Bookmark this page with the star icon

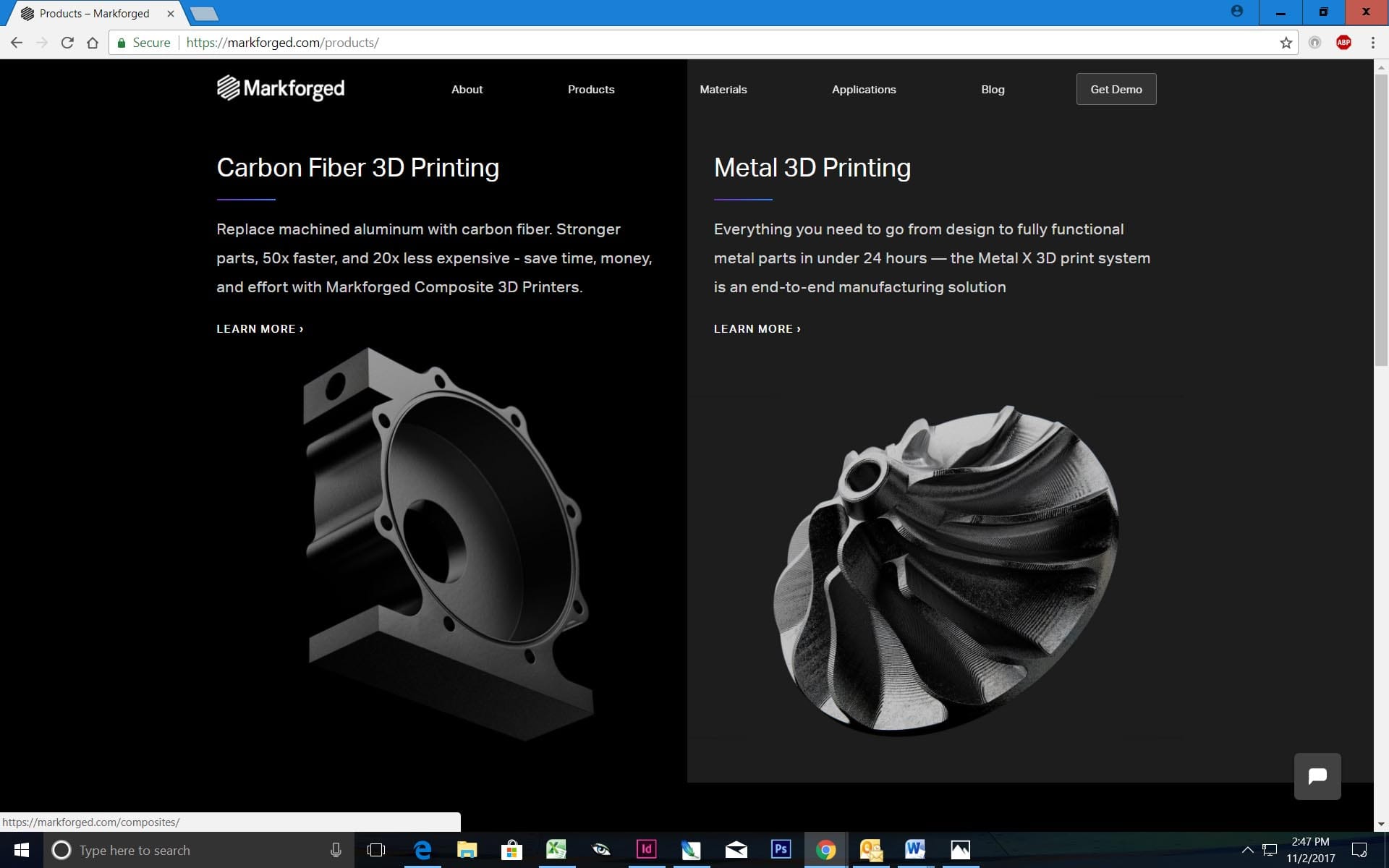pos(1286,43)
